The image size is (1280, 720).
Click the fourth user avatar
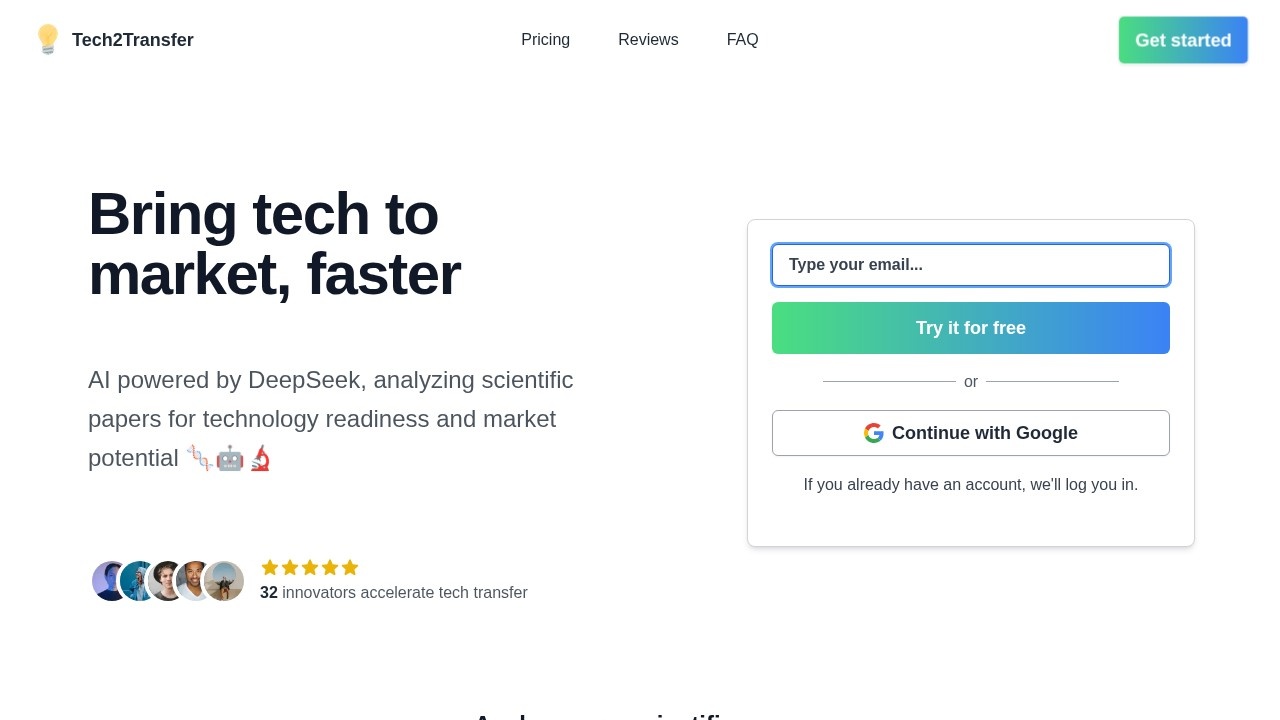tap(193, 581)
